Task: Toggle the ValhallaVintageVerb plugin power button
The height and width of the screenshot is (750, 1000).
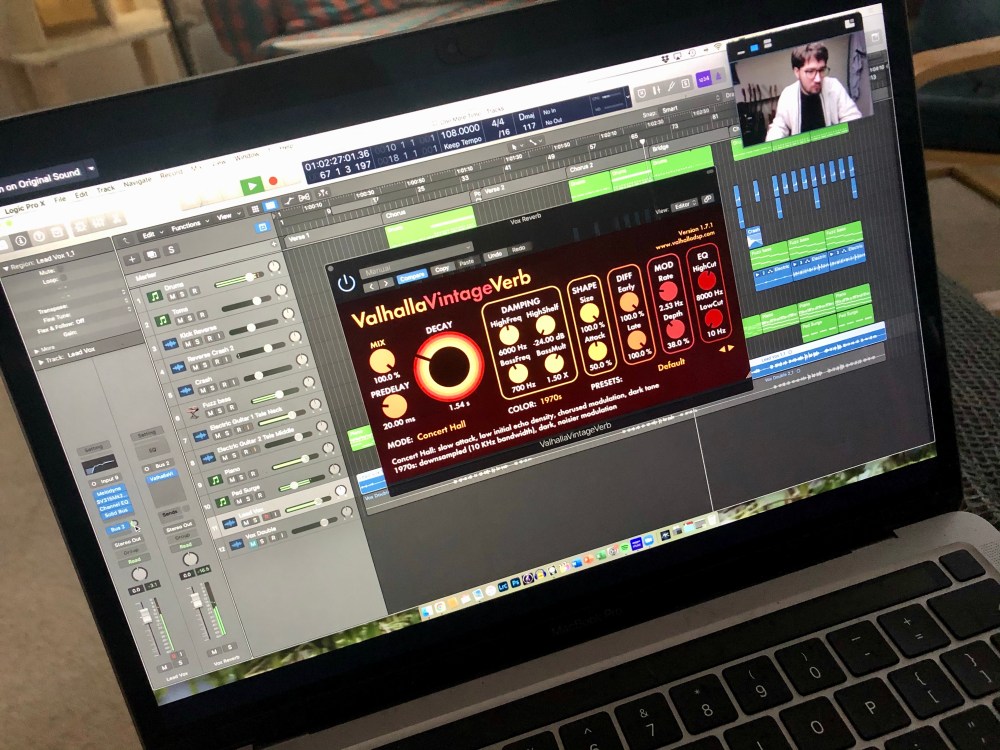Action: coord(346,282)
